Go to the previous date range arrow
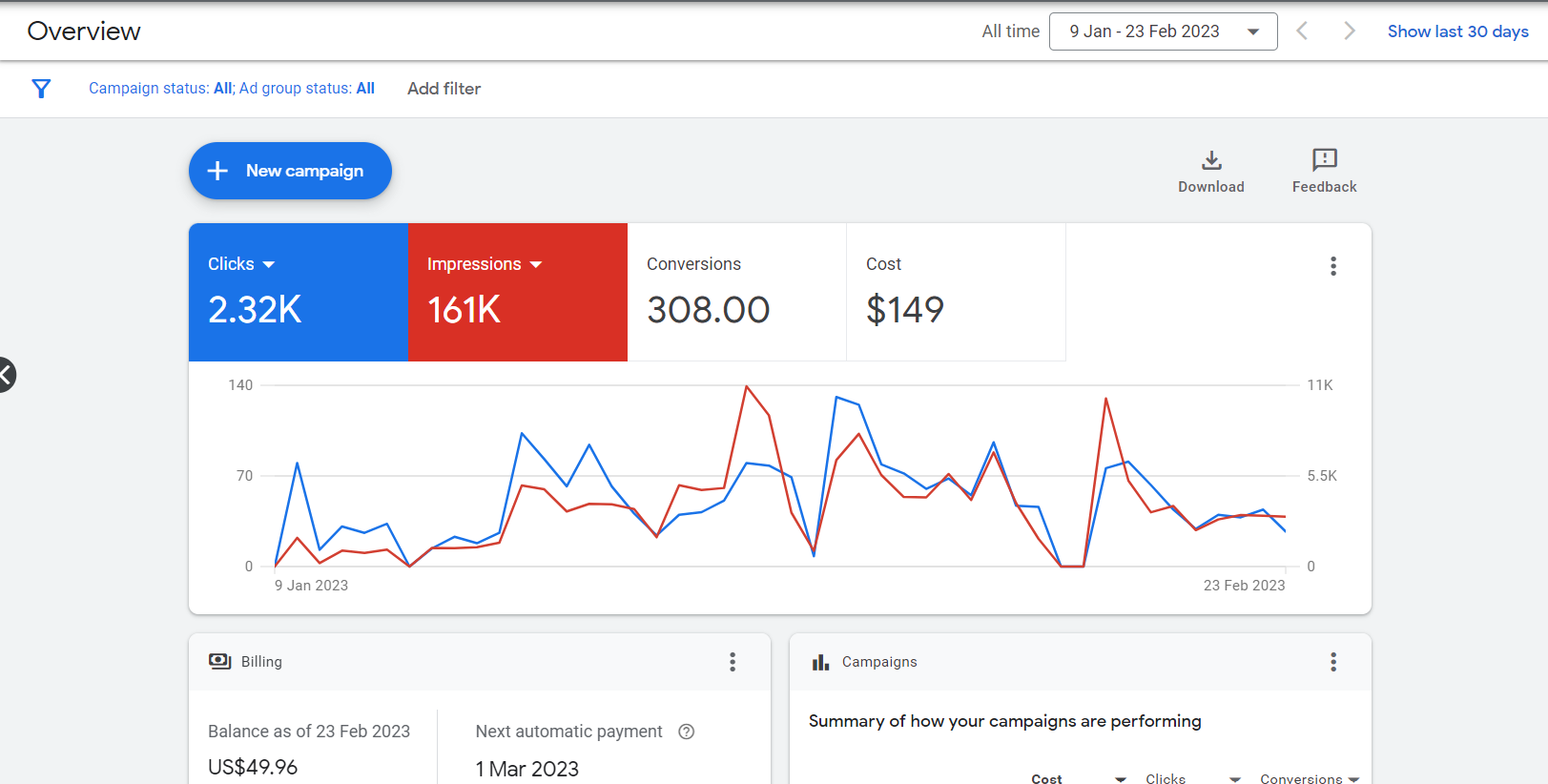Viewport: 1548px width, 784px height. pos(1302,31)
